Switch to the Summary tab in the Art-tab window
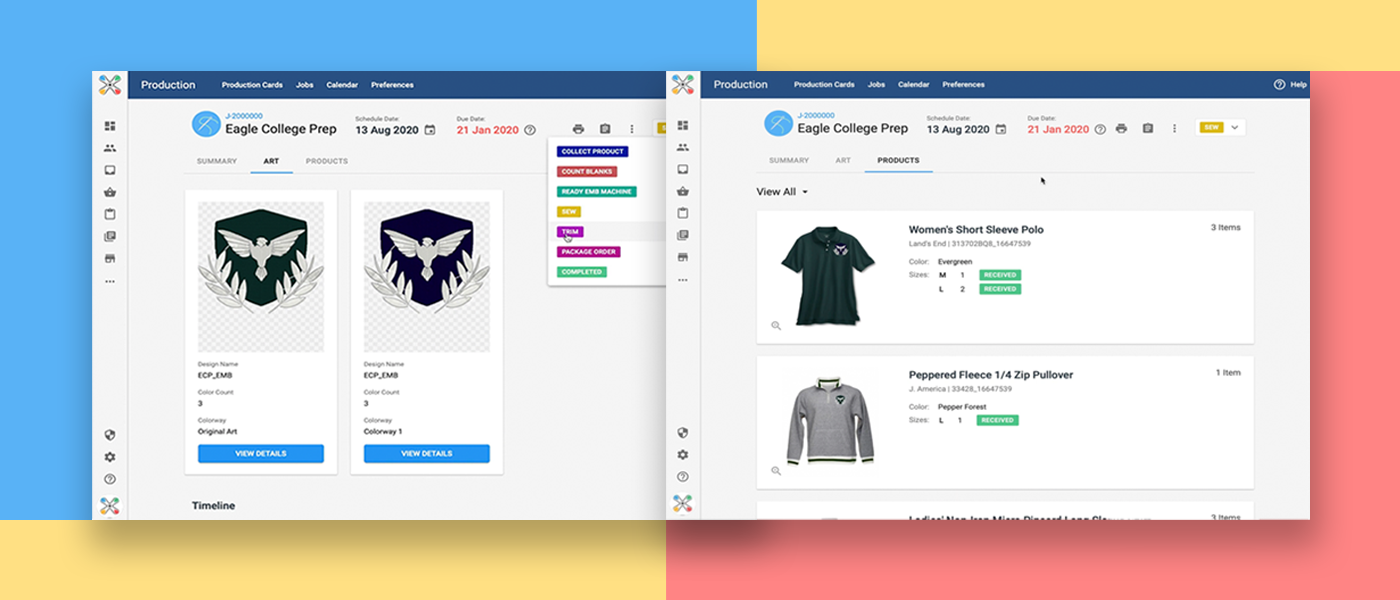 (217, 161)
